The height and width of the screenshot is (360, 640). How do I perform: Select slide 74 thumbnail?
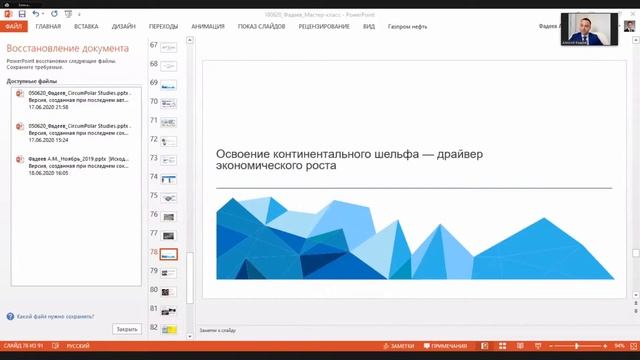pyautogui.click(x=168, y=179)
